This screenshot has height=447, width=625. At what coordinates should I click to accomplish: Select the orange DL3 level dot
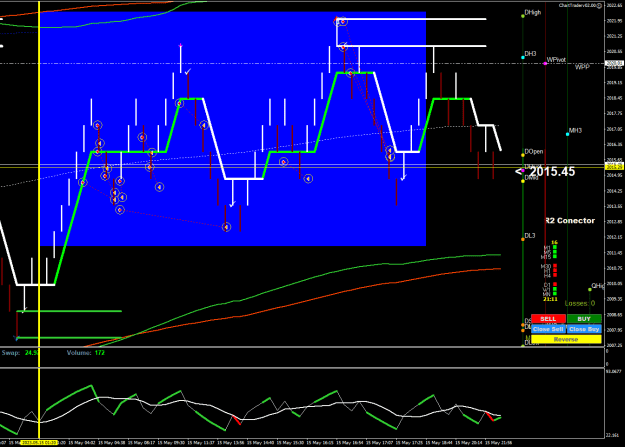pyautogui.click(x=523, y=239)
